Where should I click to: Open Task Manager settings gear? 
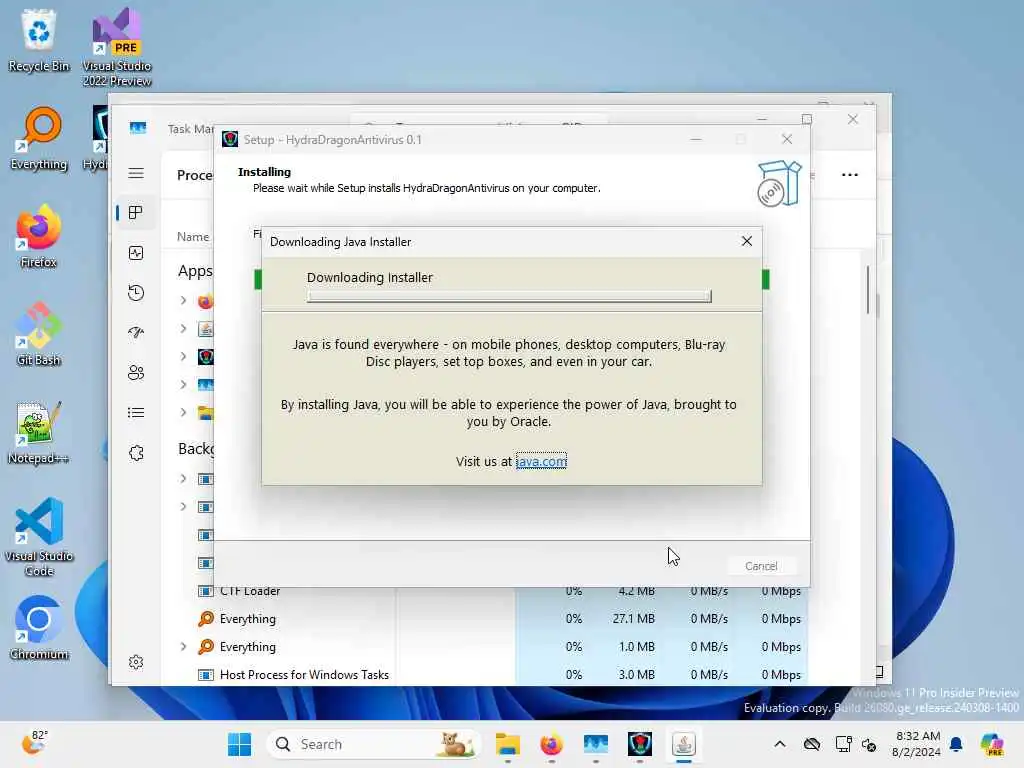[x=136, y=662]
